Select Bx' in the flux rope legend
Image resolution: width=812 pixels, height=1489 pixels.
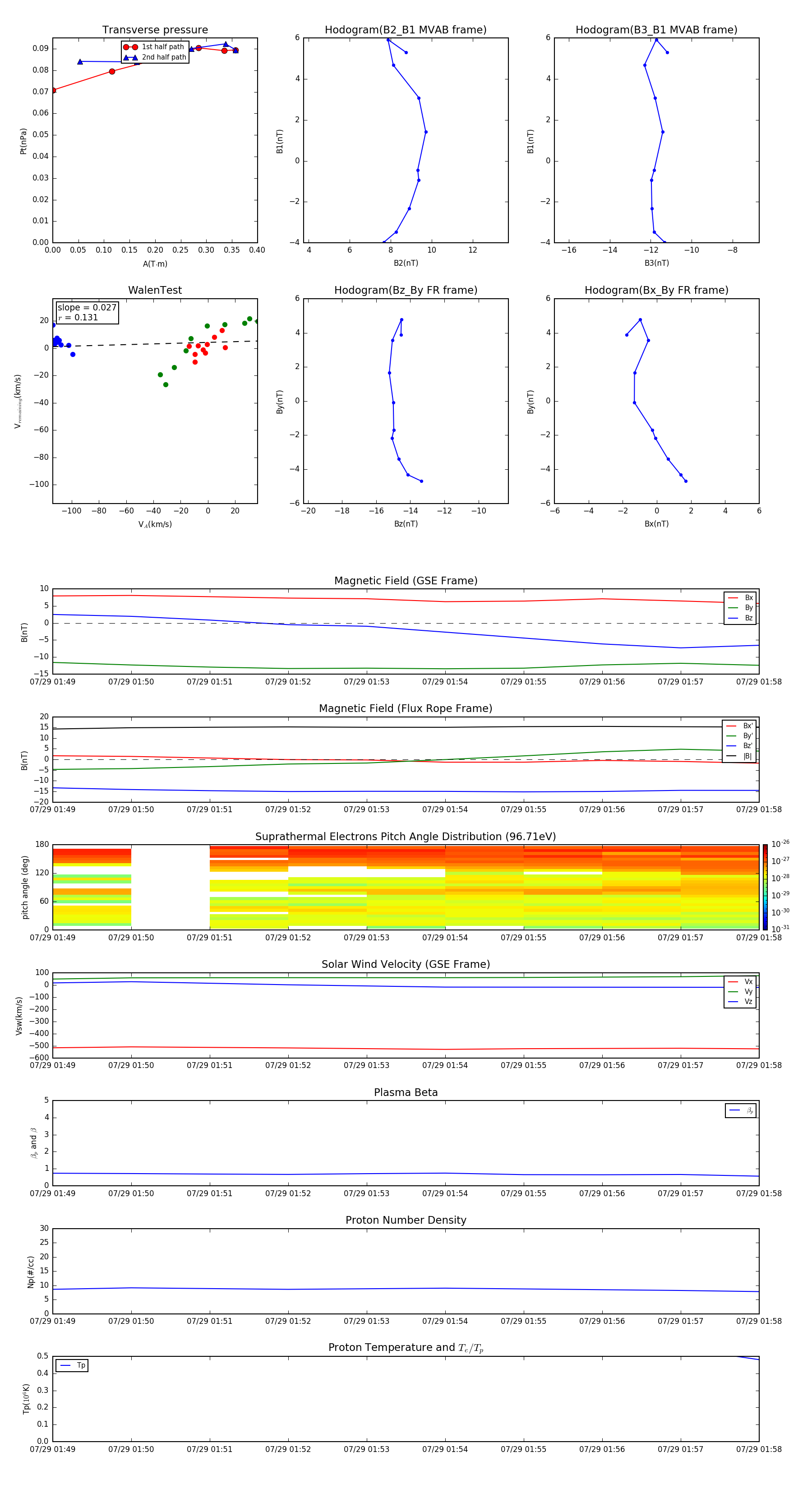click(739, 726)
